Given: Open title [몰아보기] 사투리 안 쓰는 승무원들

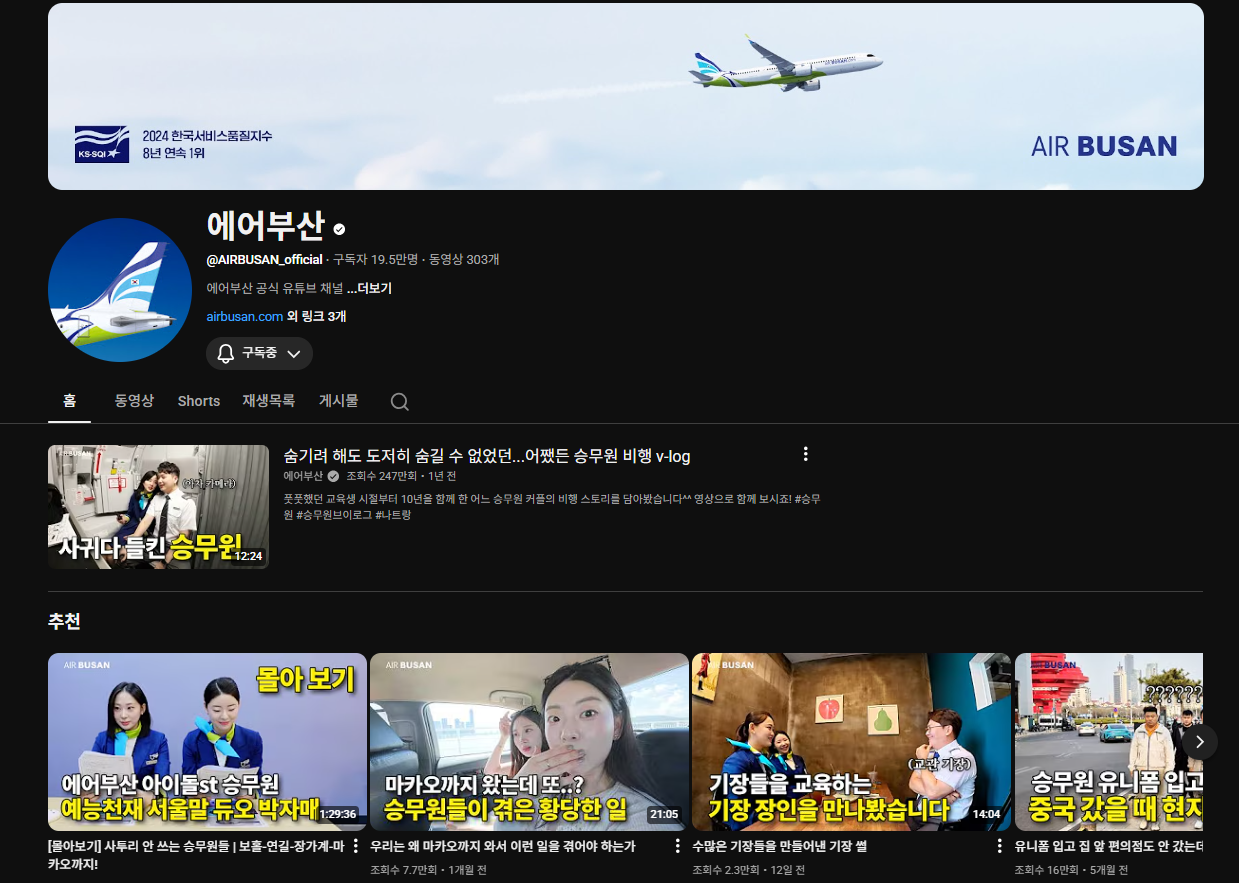Looking at the screenshot, I should [x=197, y=854].
